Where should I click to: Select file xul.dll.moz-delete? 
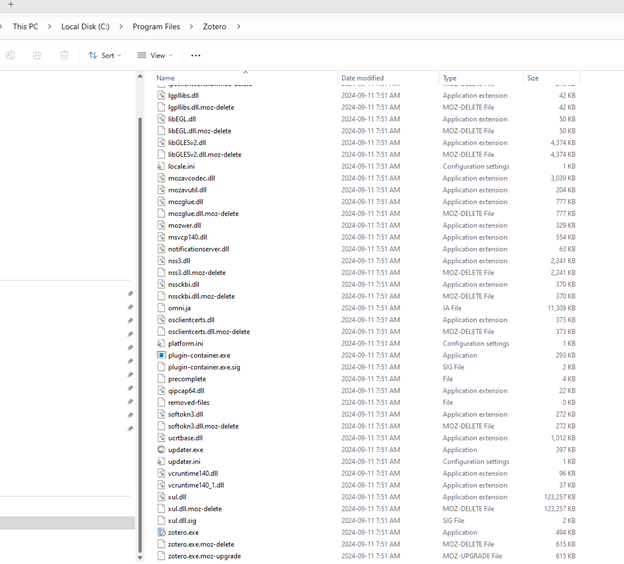click(195, 509)
